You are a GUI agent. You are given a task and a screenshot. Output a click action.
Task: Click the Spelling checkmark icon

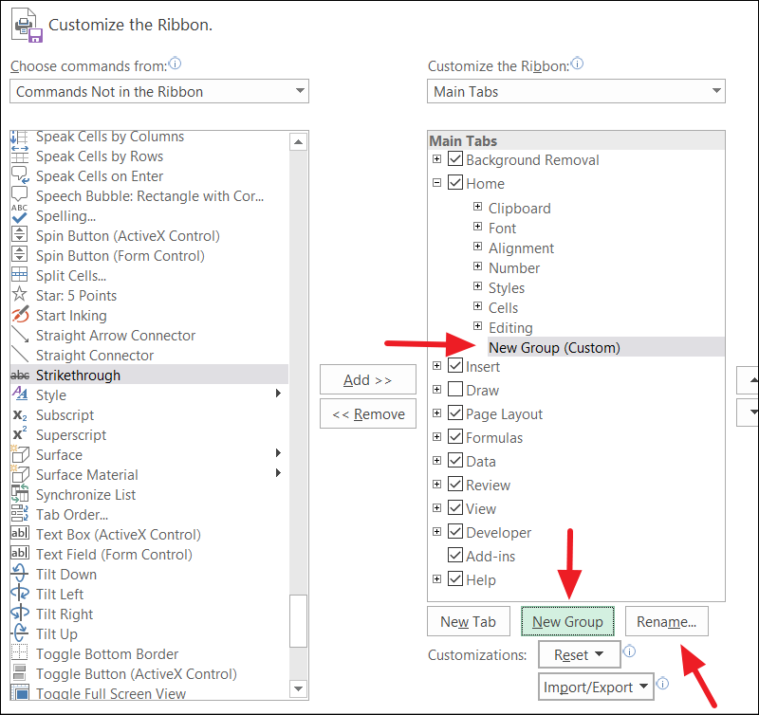tap(19, 215)
